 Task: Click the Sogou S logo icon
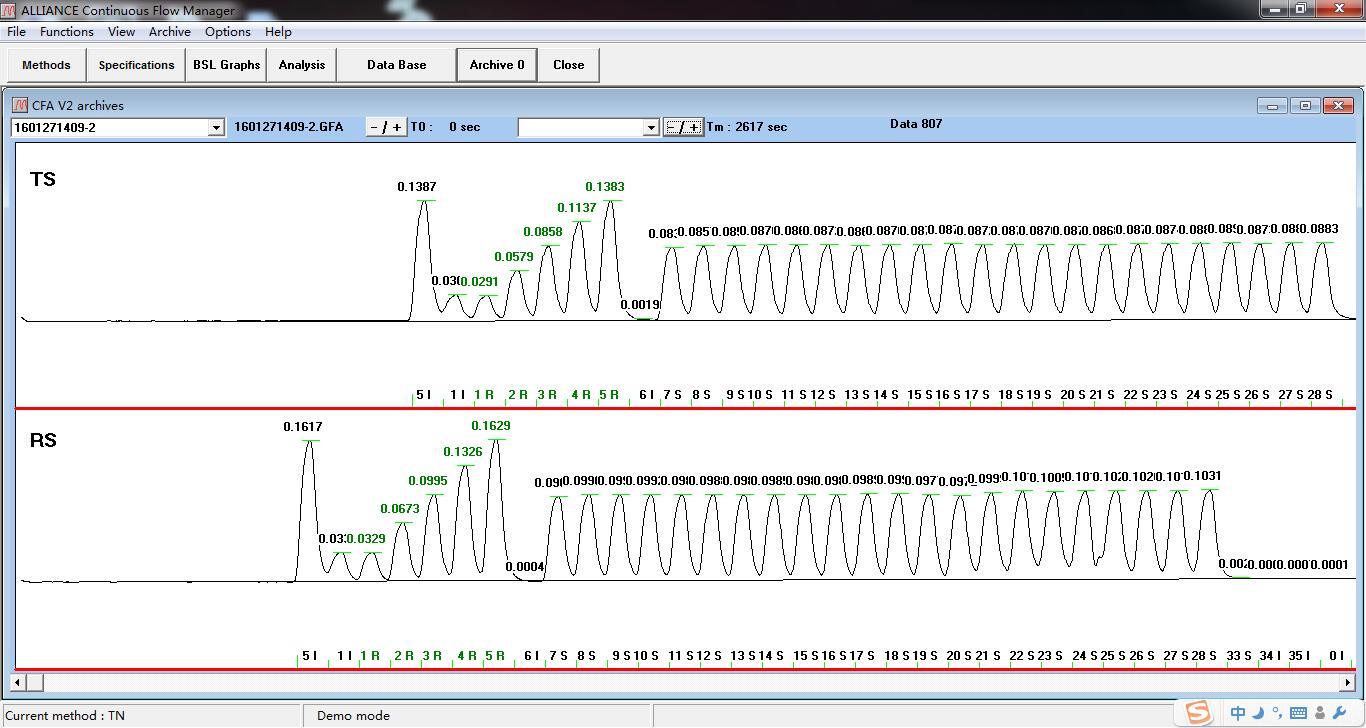click(x=1197, y=712)
